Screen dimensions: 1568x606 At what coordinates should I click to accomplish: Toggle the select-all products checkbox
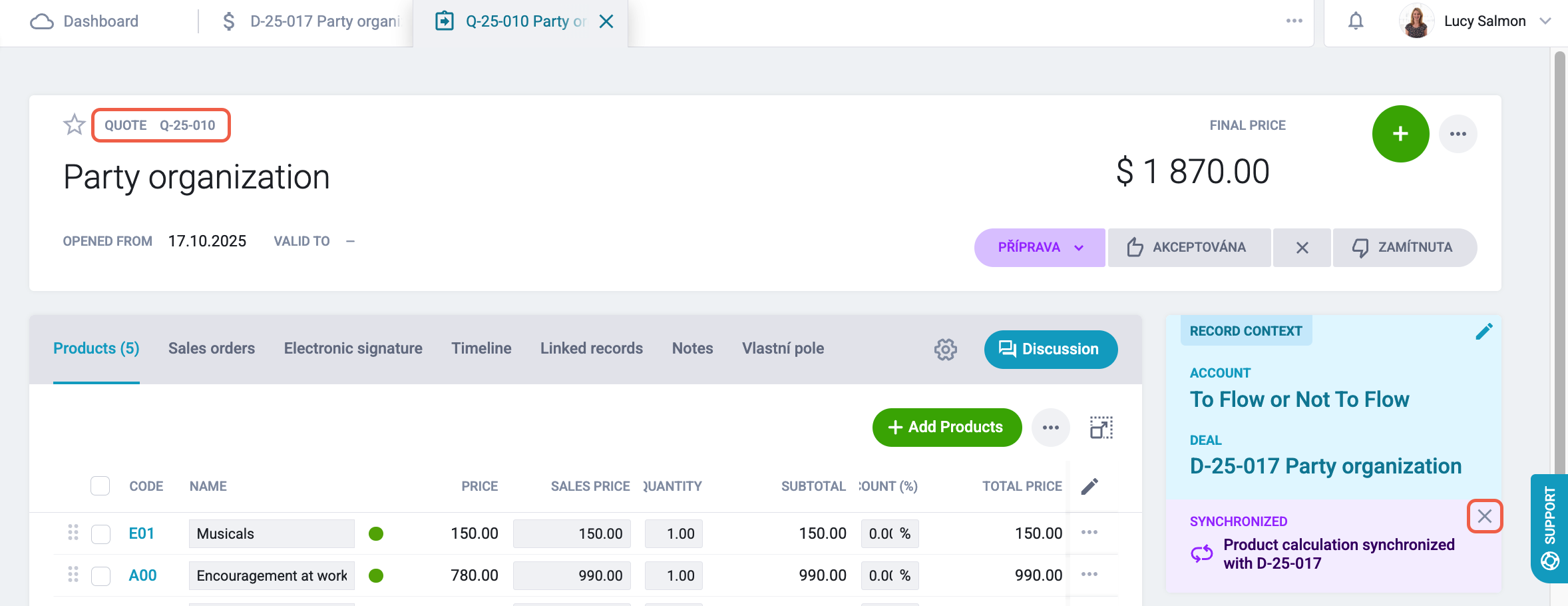100,486
